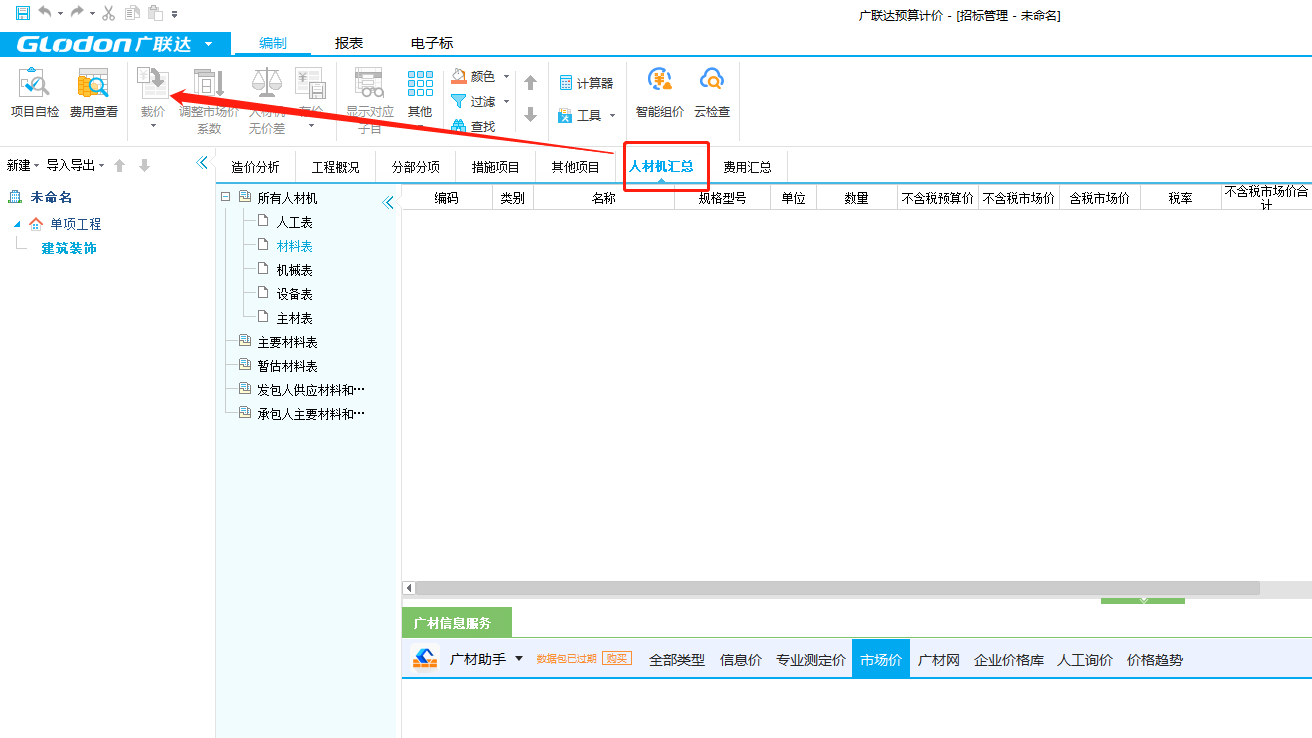Select the 价格趋势 option
The height and width of the screenshot is (738, 1312).
pyautogui.click(x=1155, y=660)
